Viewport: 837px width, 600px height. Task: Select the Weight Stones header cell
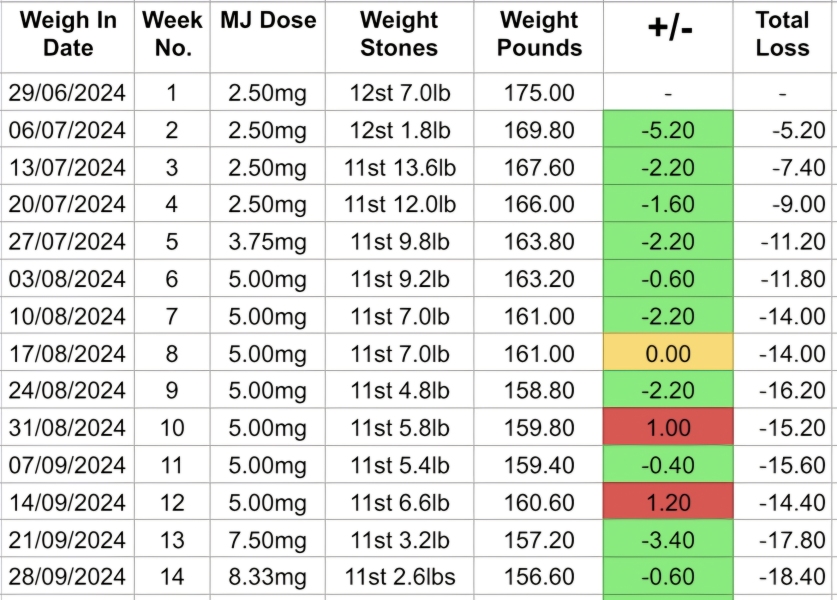(x=399, y=34)
